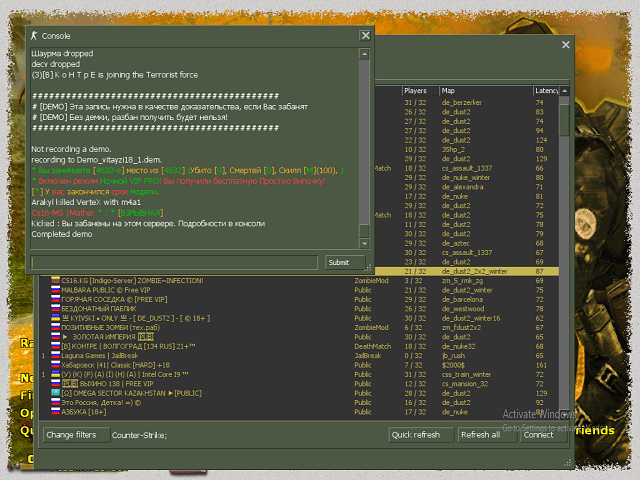640x480 pixels.
Task: Click the flag icon beside [B] КОНТРЕ ВОЛГОГРАД
Action: (x=56, y=346)
